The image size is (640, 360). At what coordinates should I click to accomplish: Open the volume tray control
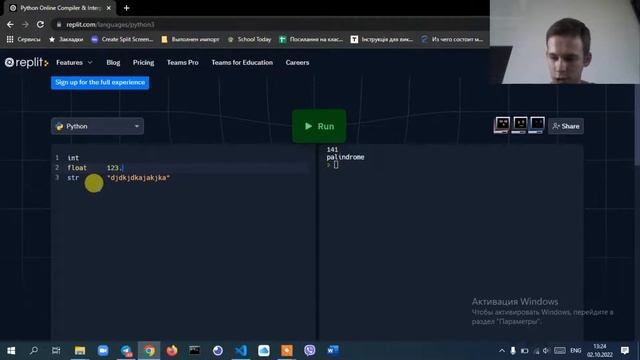coord(546,351)
